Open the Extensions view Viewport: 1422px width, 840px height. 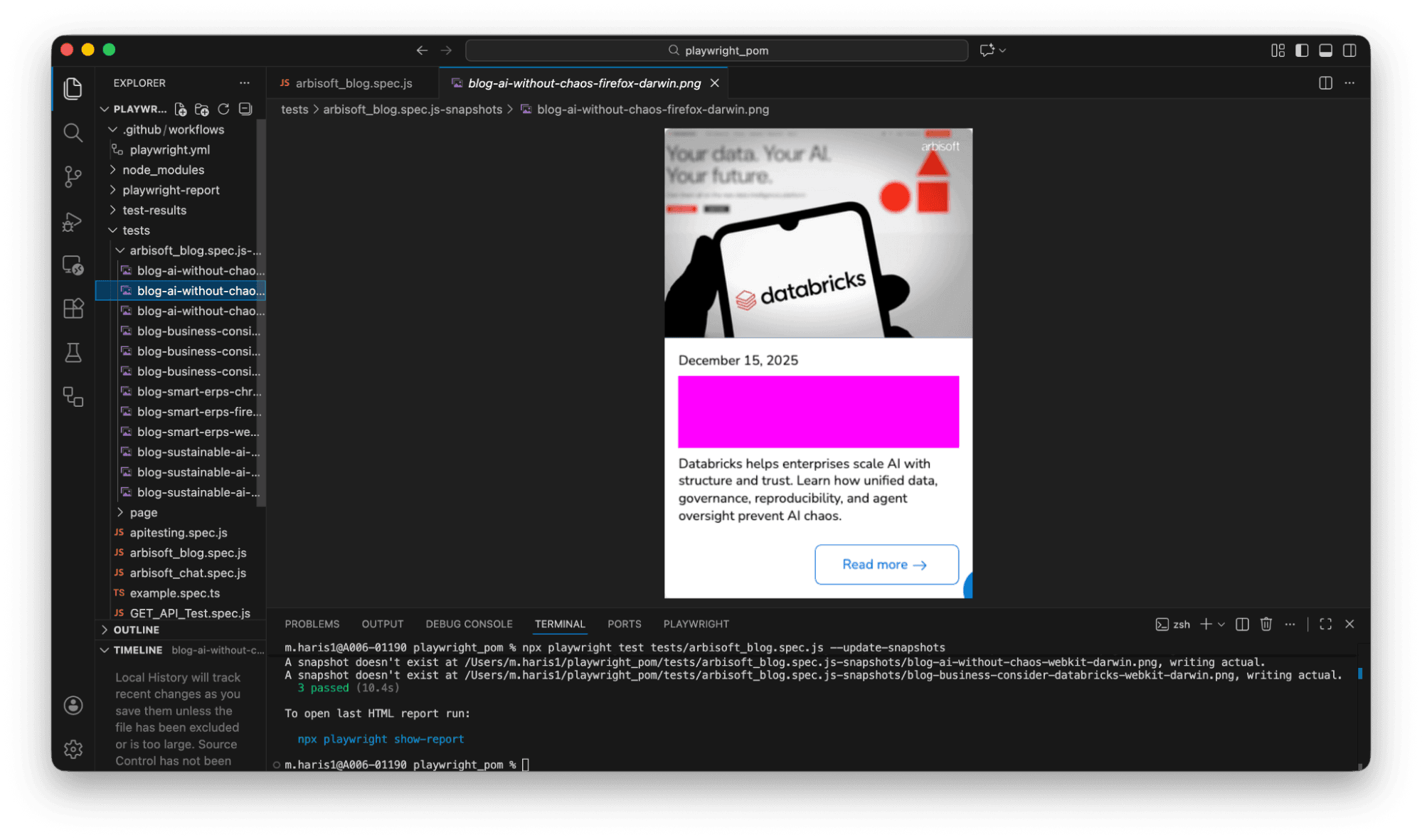tap(73, 309)
